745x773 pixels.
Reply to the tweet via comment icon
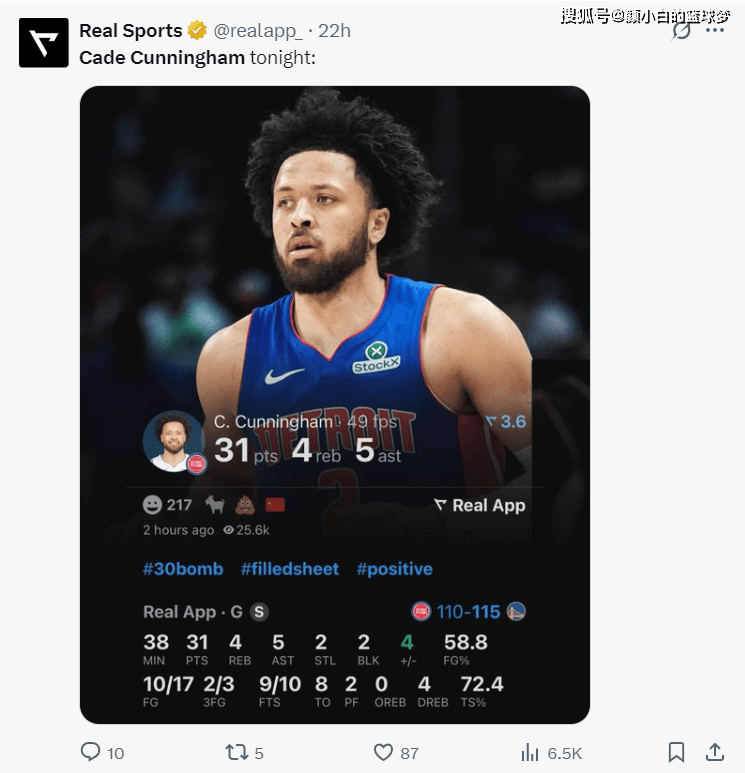(x=91, y=752)
